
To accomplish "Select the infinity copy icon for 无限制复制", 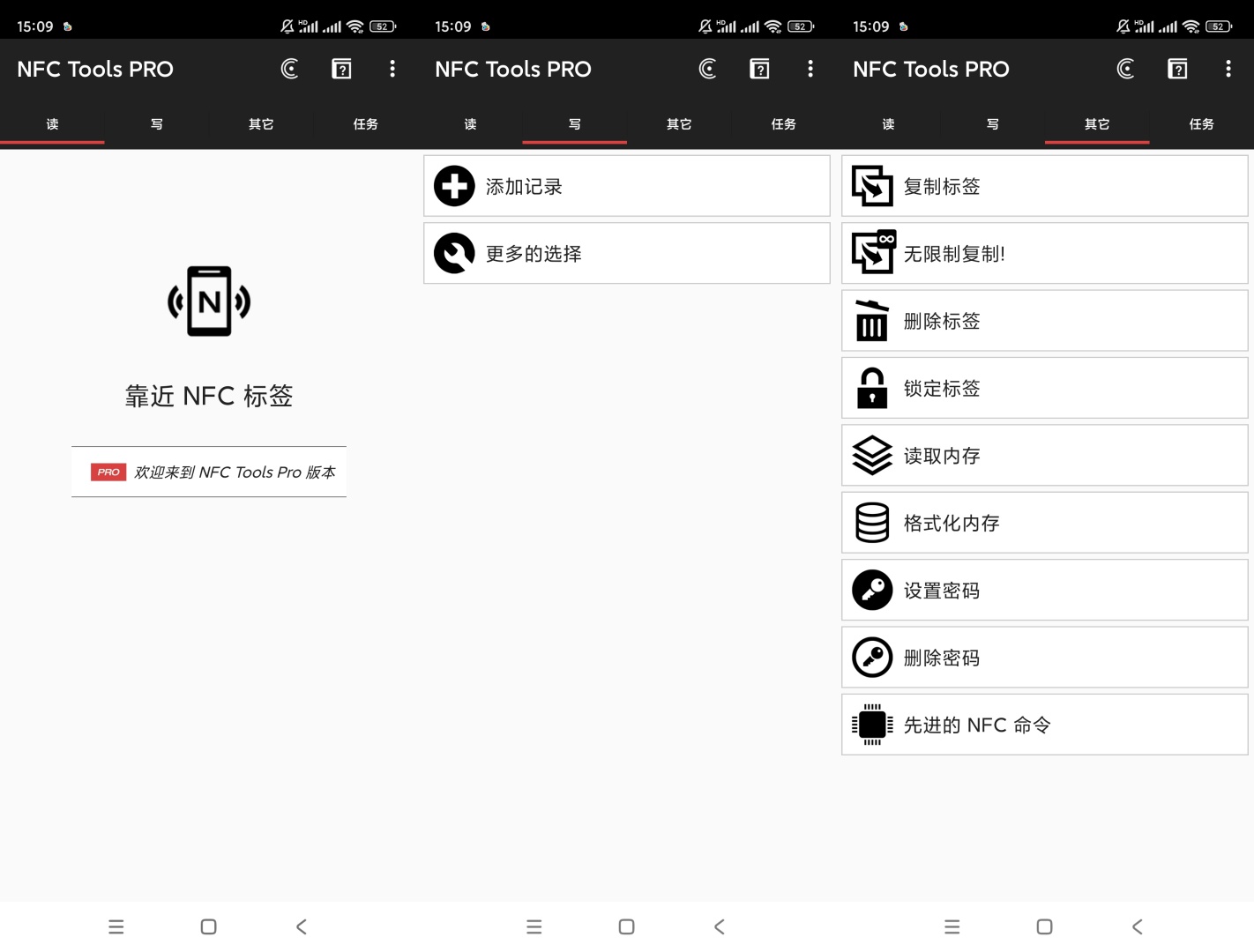I will [872, 253].
